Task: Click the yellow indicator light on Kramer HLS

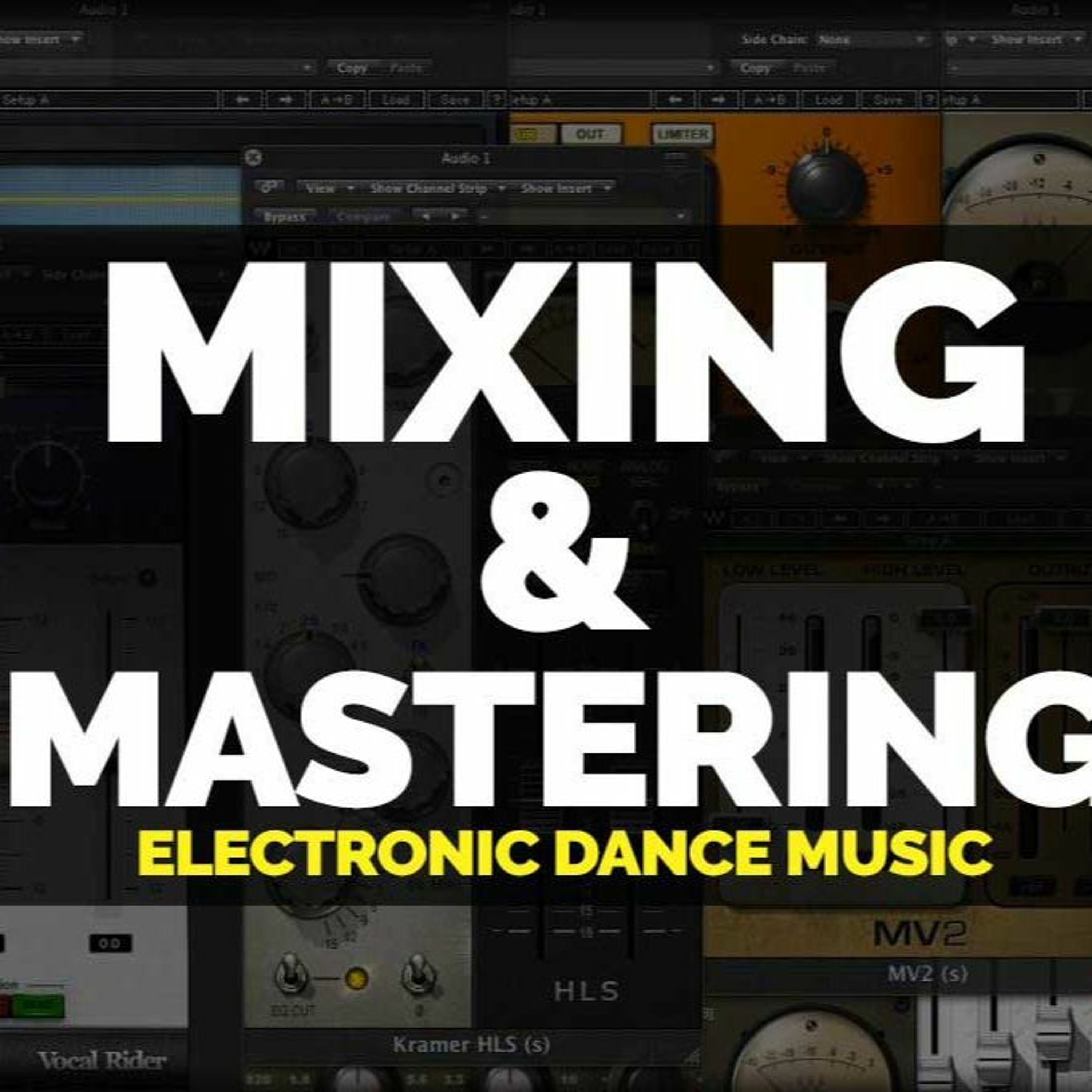Action: click(357, 979)
